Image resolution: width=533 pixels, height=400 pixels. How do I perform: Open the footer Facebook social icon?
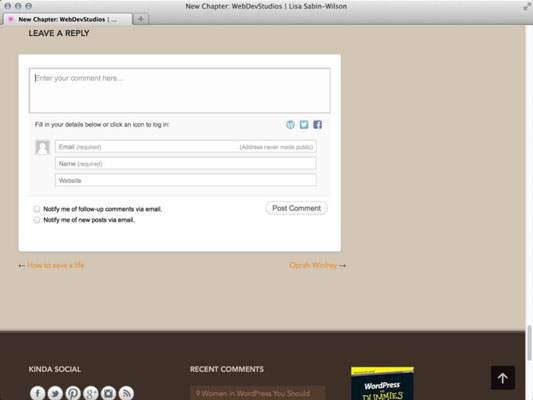pyautogui.click(x=37, y=393)
